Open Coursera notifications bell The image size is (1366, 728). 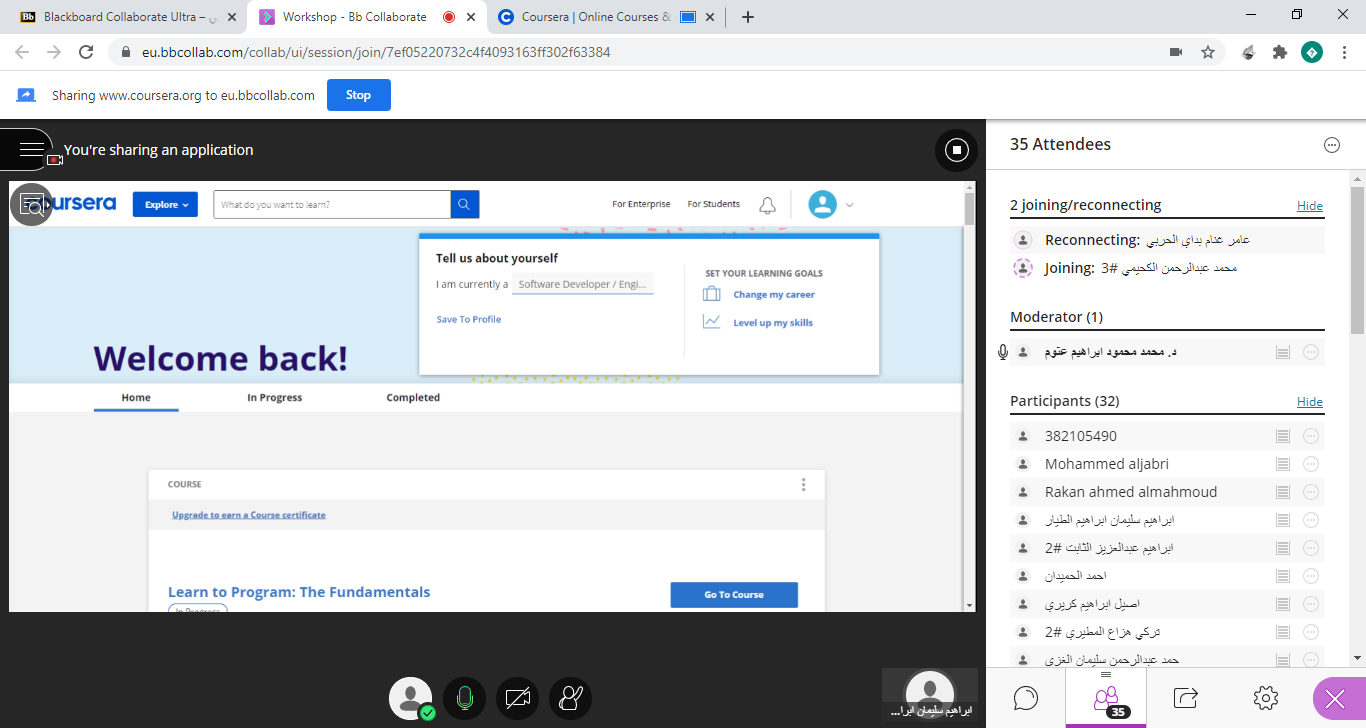pyautogui.click(x=767, y=205)
